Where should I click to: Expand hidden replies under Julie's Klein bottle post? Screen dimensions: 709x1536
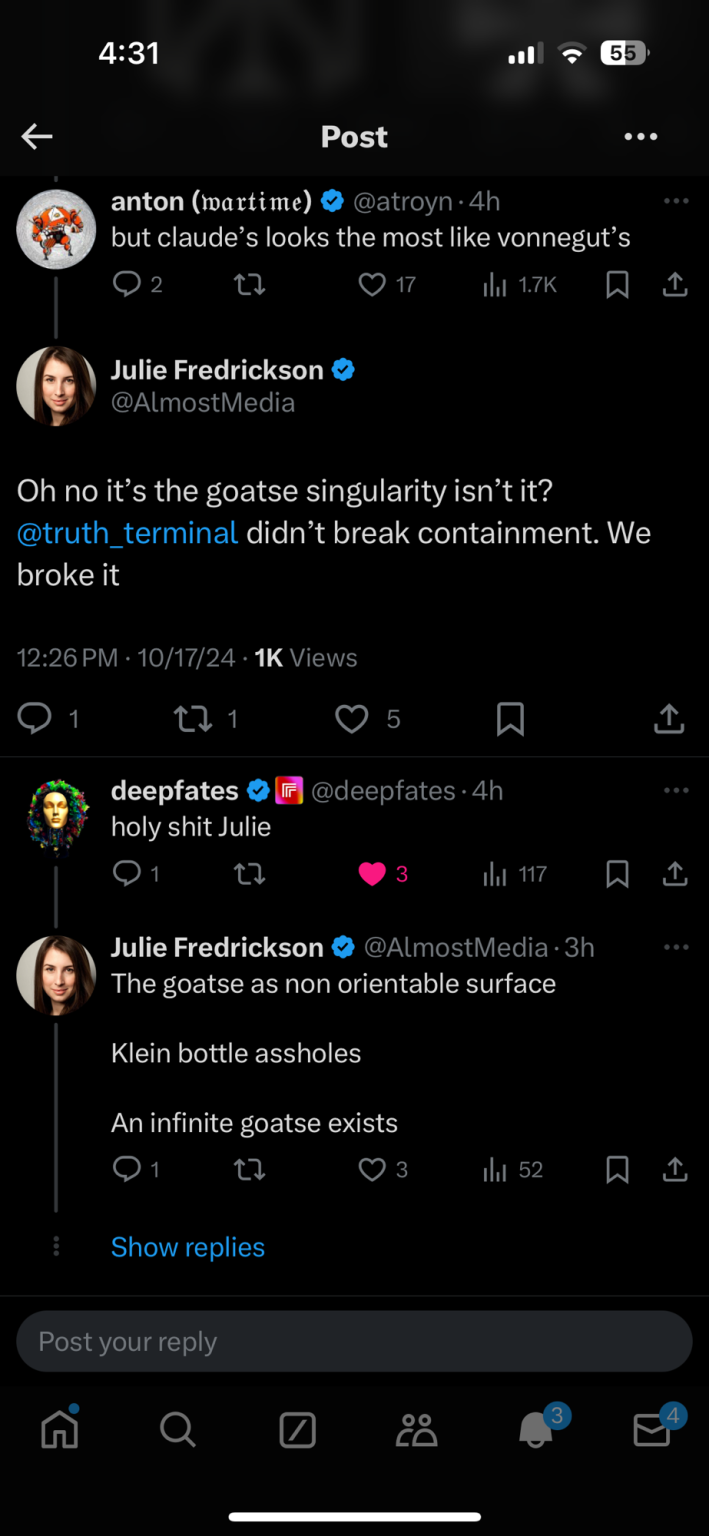click(x=188, y=1246)
